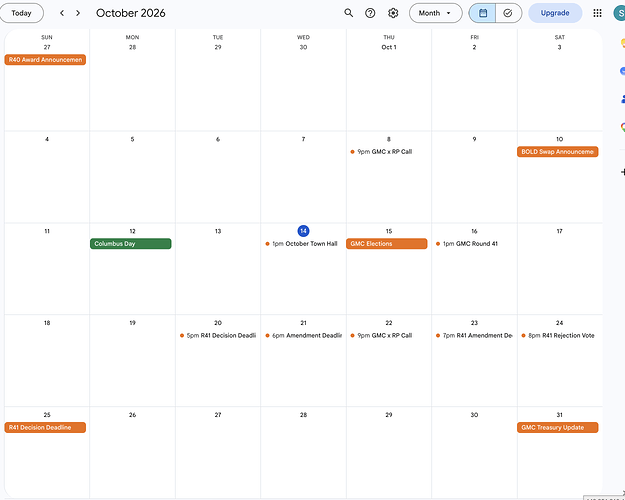Select date 6 in the calendar

pyautogui.click(x=218, y=139)
